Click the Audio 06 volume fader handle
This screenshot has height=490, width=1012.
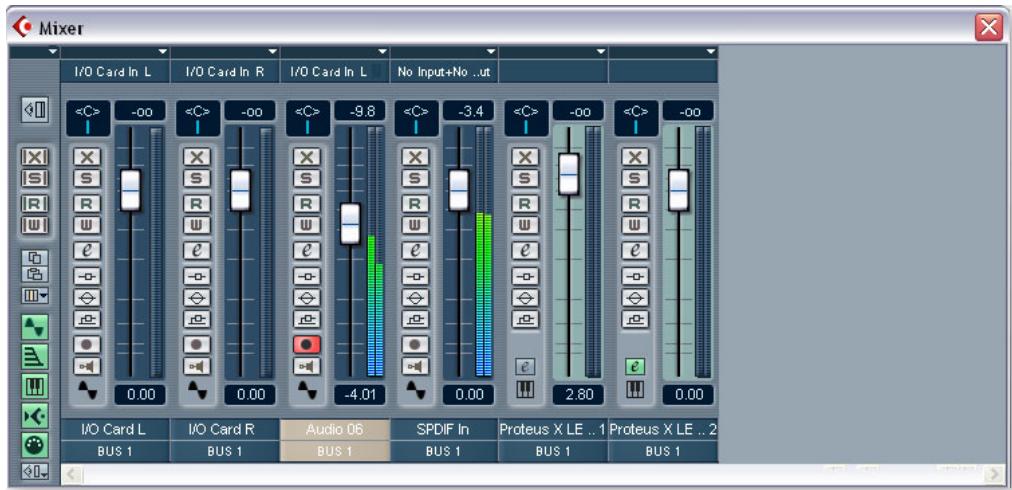350,223
